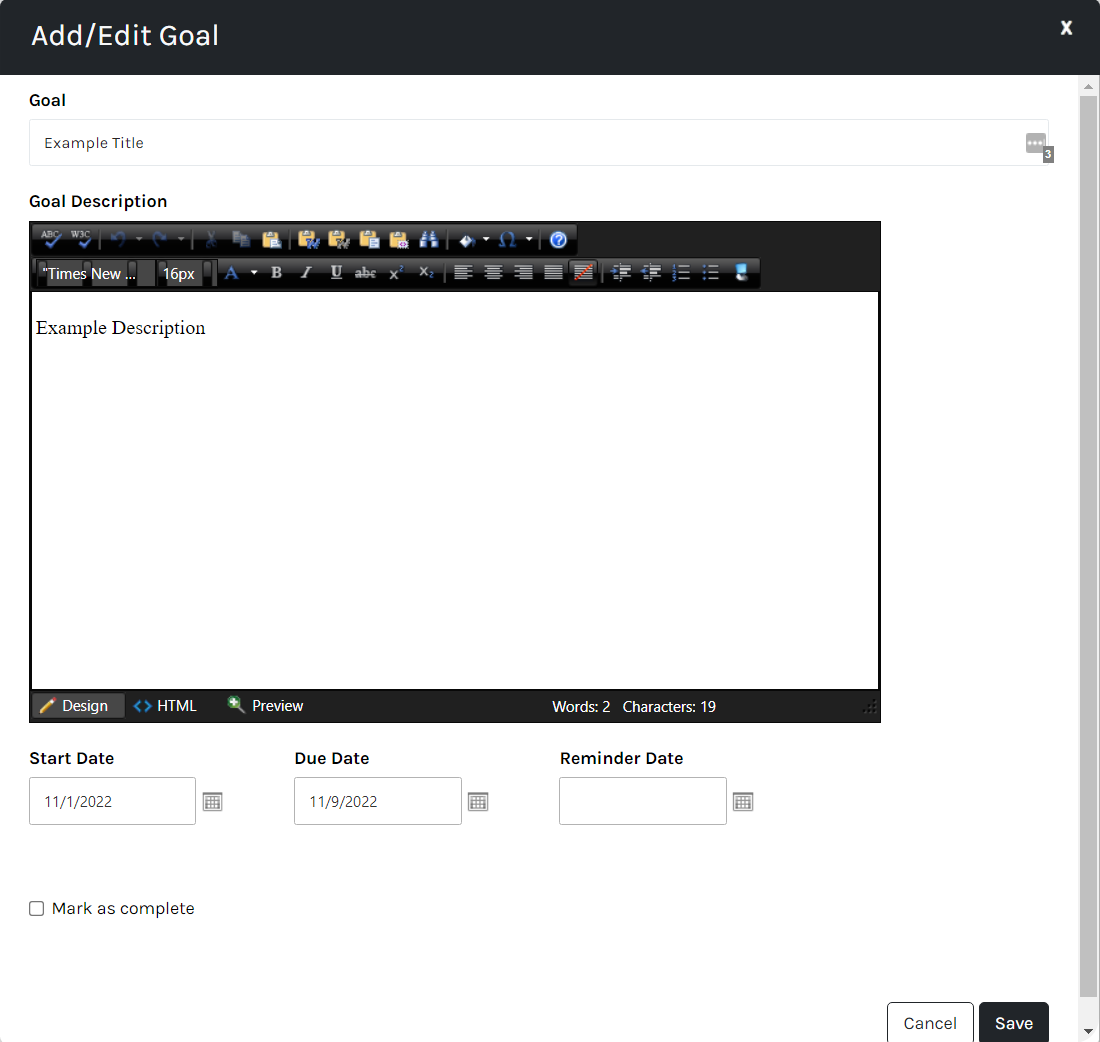
Task: Click Paste from Word stripping fonts icon
Action: pos(339,240)
